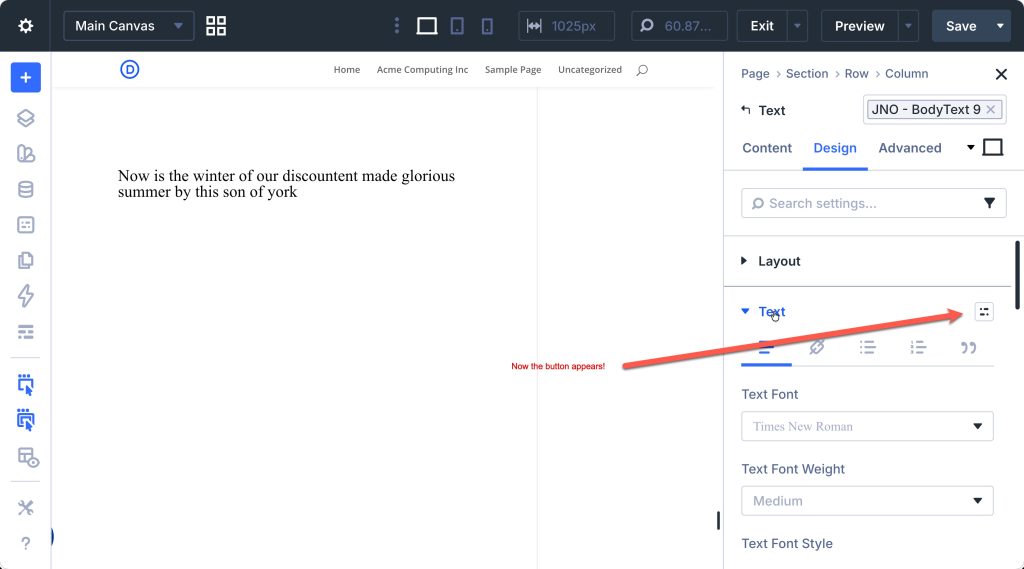Switch to the Content tab
1024x569 pixels.
(767, 148)
